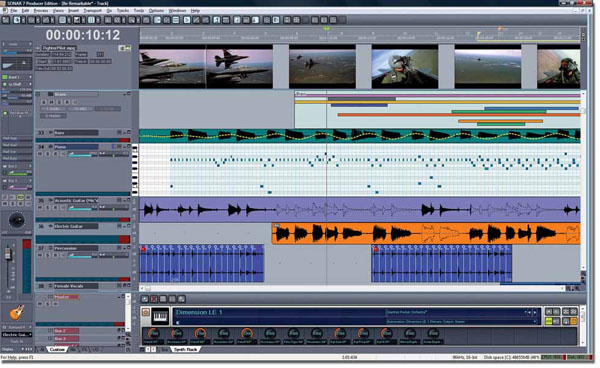This screenshot has width=600, height=368.
Task: Open the Dimension LE automation output dropdown
Action: point(535,322)
